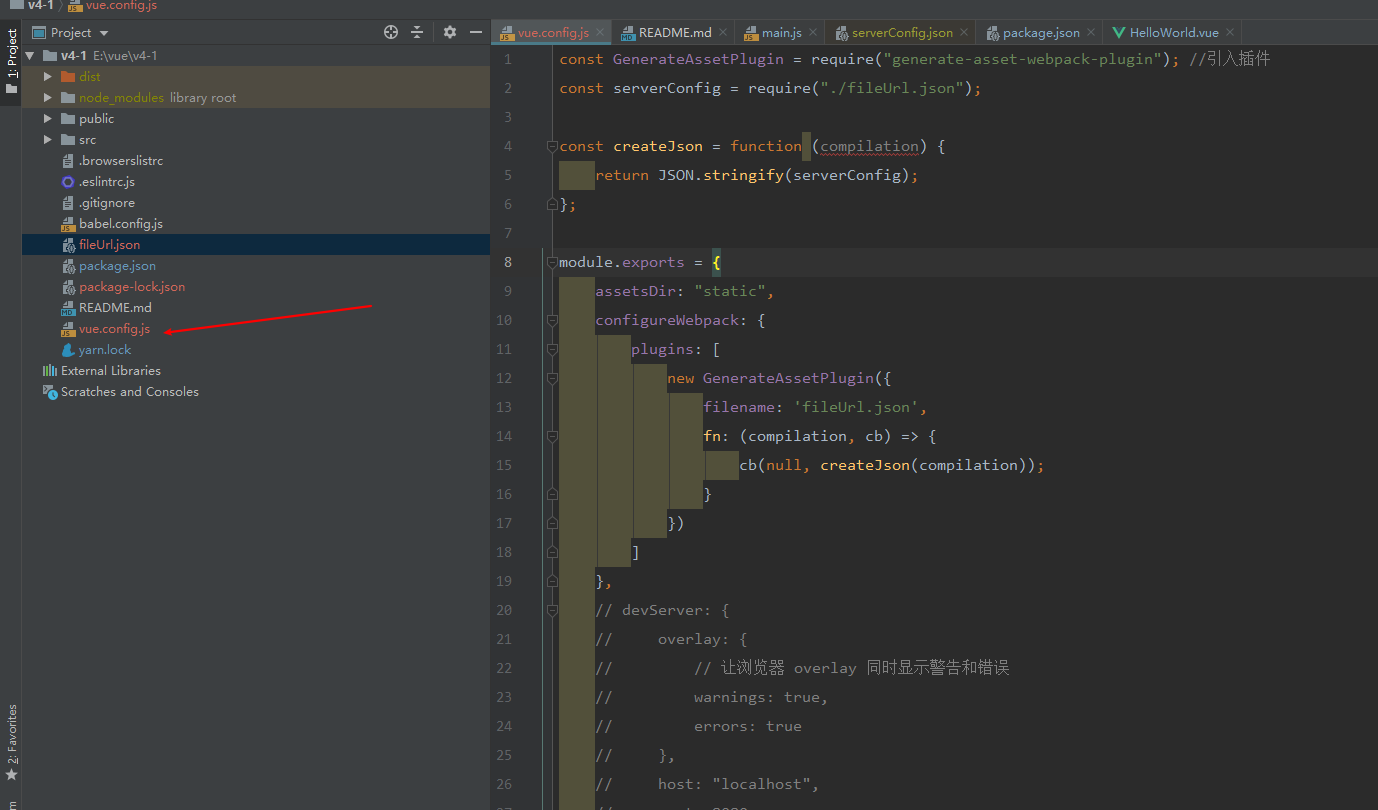Expand the src folder

pos(47,139)
